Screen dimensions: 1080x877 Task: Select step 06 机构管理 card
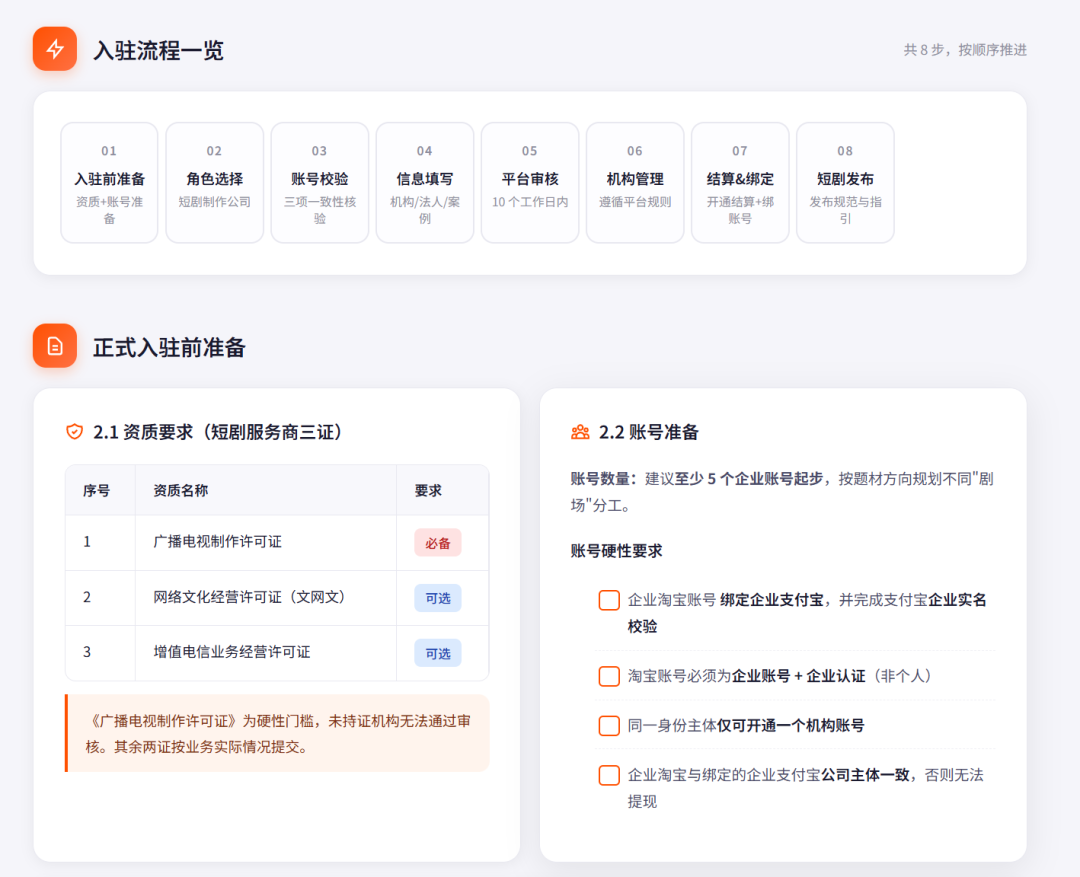click(635, 183)
